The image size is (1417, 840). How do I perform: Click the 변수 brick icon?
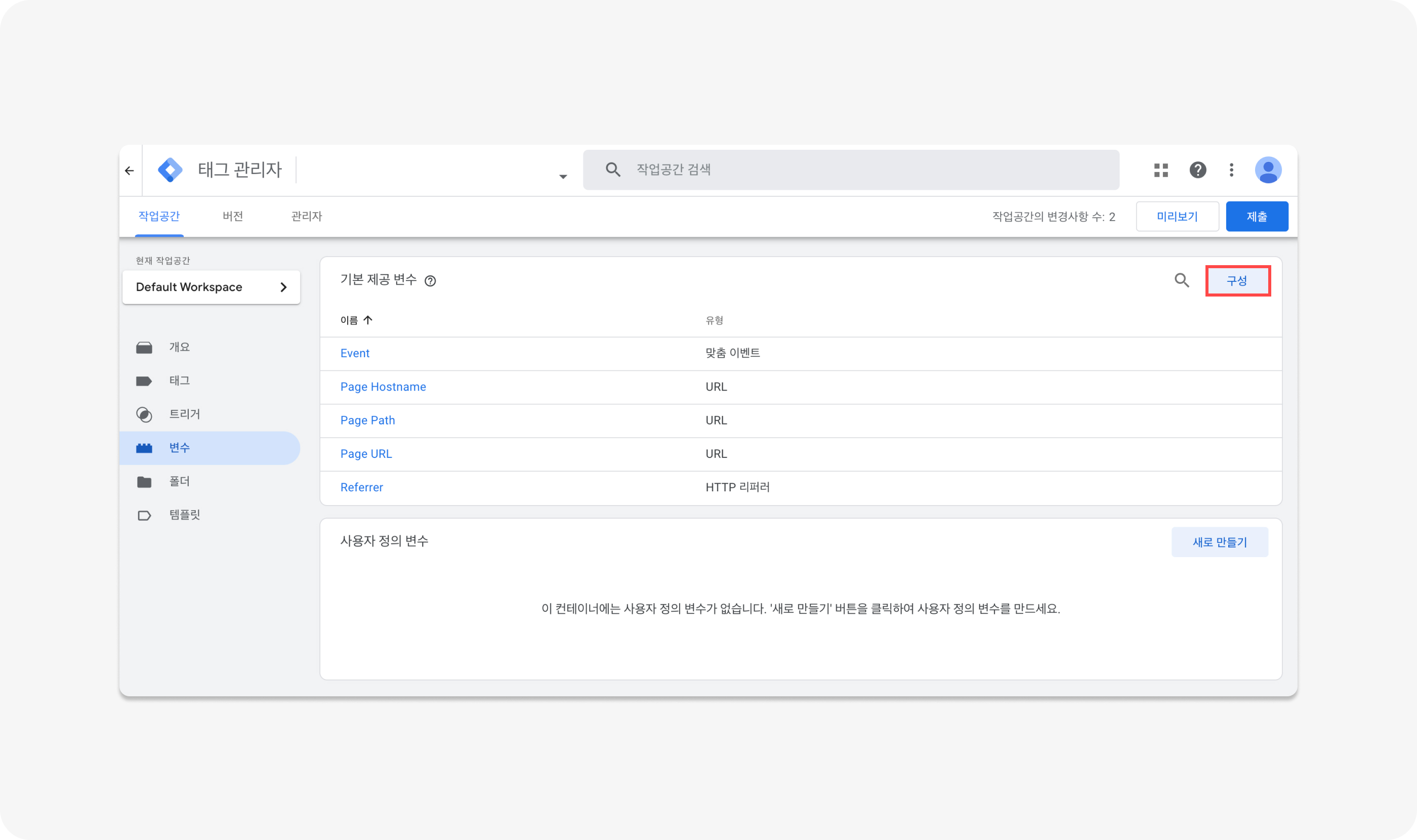point(144,448)
